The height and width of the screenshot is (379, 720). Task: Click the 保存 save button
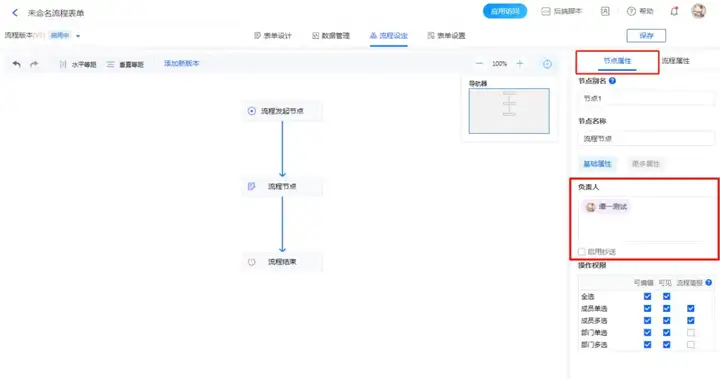(646, 35)
